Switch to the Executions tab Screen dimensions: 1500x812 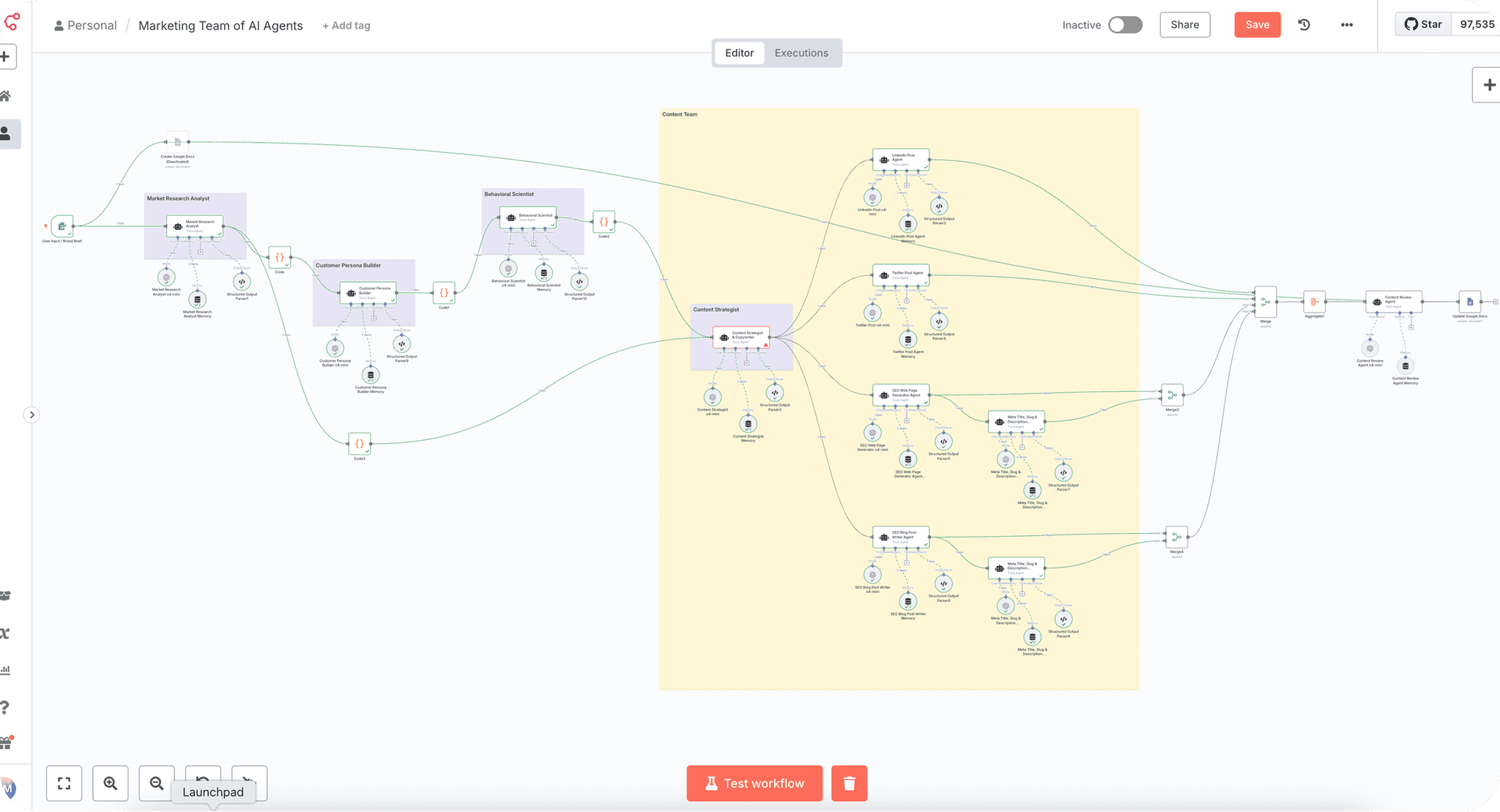(x=801, y=53)
